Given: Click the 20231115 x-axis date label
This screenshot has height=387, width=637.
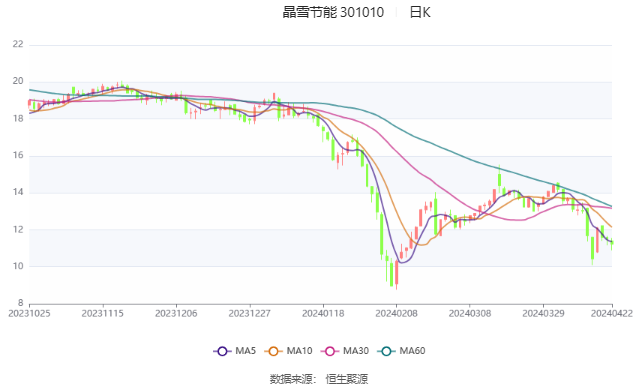Looking at the screenshot, I should click(x=103, y=313).
